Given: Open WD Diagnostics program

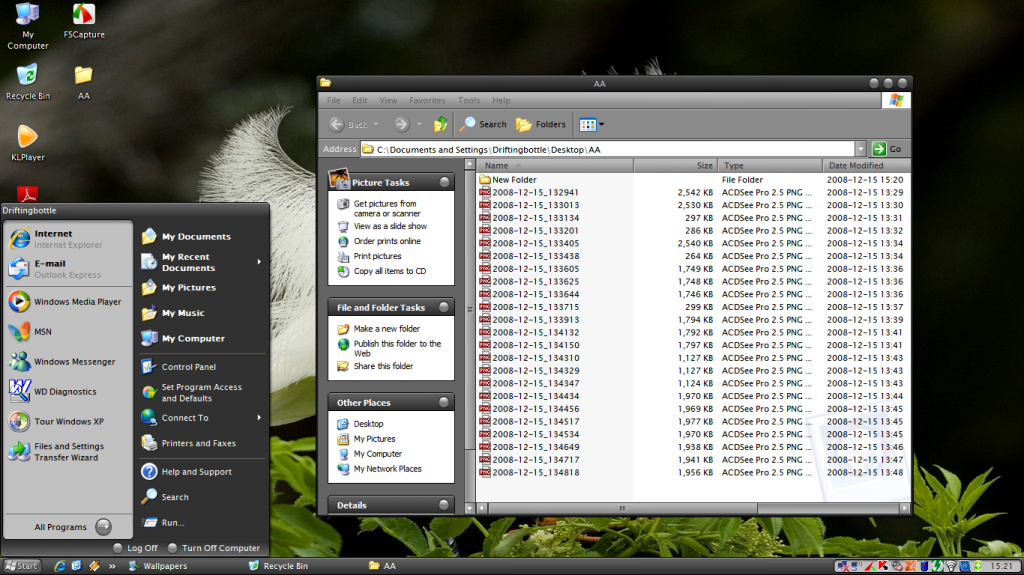Looking at the screenshot, I should pos(68,391).
